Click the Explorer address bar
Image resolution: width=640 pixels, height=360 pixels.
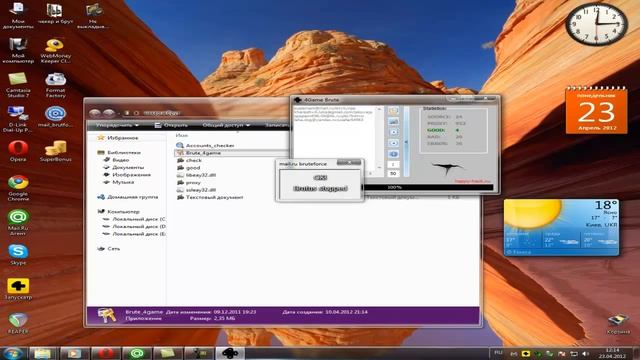[204, 113]
